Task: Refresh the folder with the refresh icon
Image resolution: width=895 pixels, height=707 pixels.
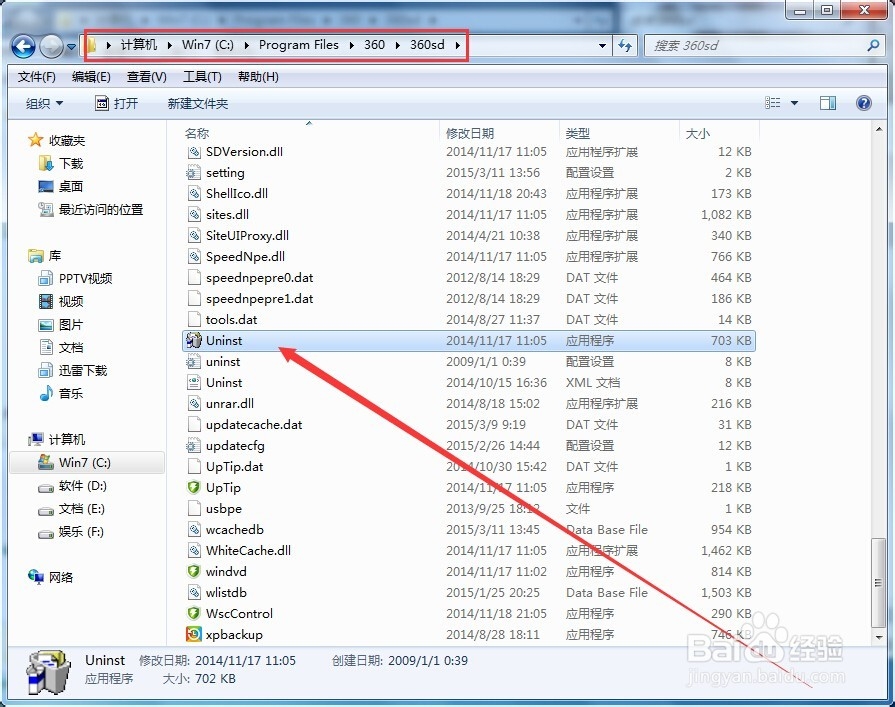Action: (x=625, y=46)
